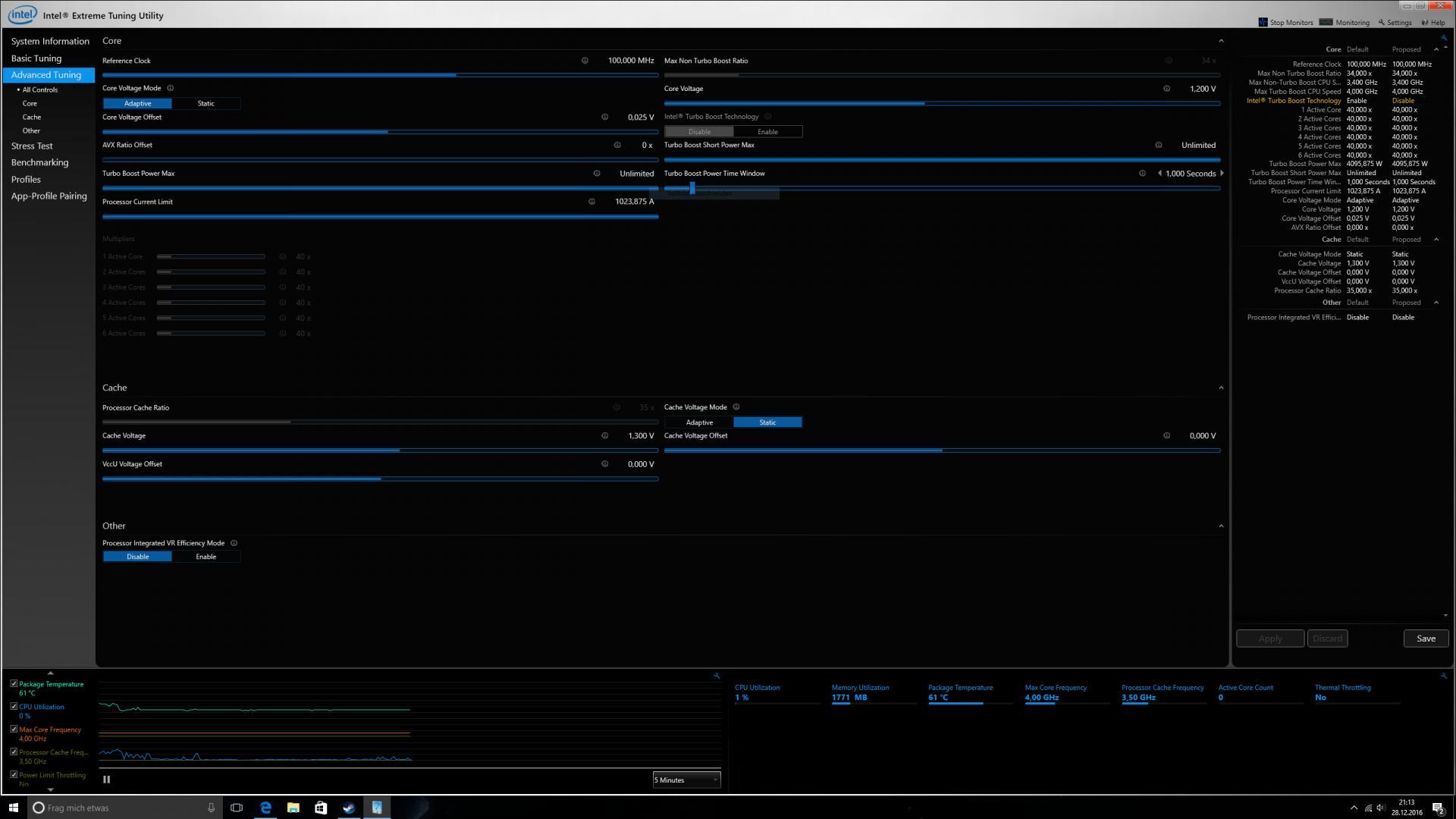Image resolution: width=1456 pixels, height=819 pixels.
Task: Open the 5 Minutes time range dropdown
Action: tap(686, 780)
